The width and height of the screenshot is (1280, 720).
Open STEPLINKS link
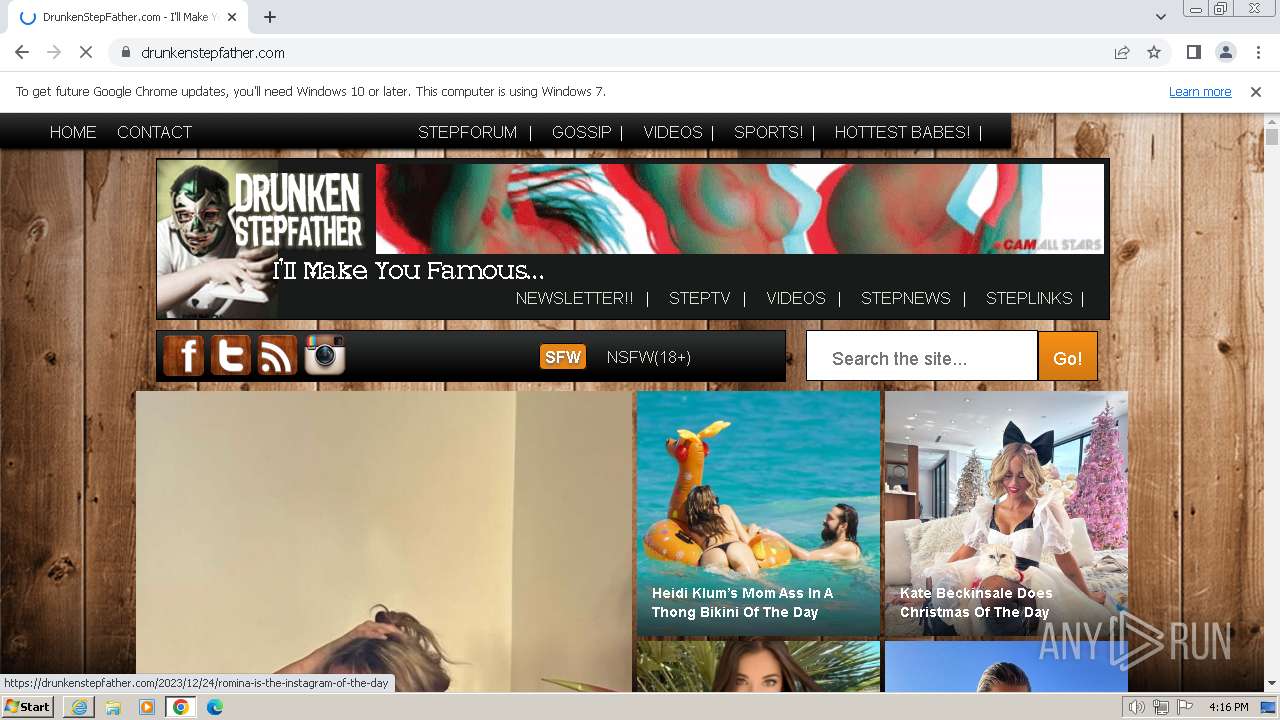[1029, 298]
